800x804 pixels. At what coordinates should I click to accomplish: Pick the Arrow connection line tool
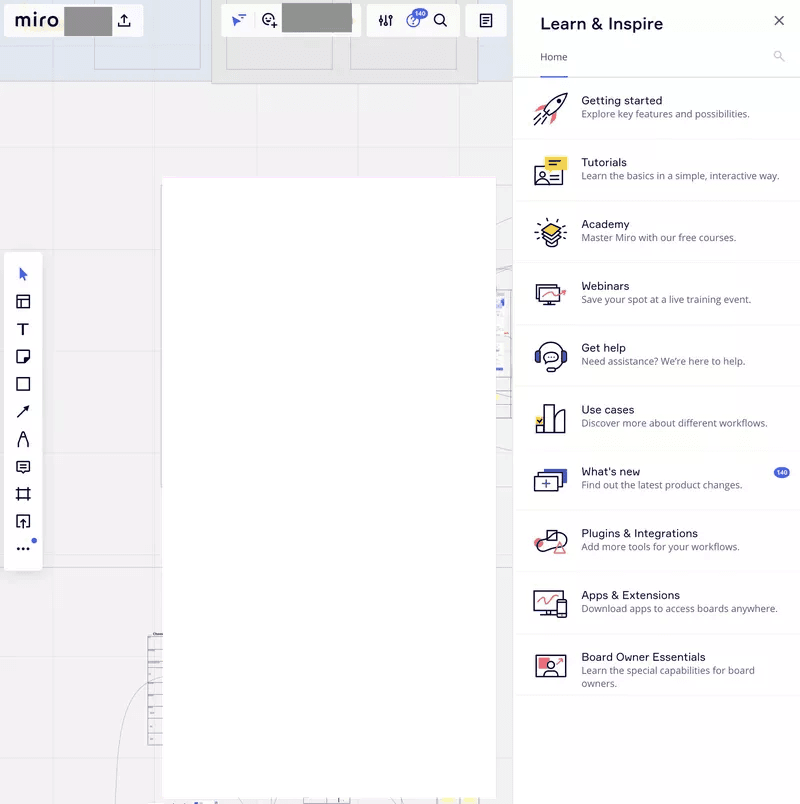coord(23,411)
